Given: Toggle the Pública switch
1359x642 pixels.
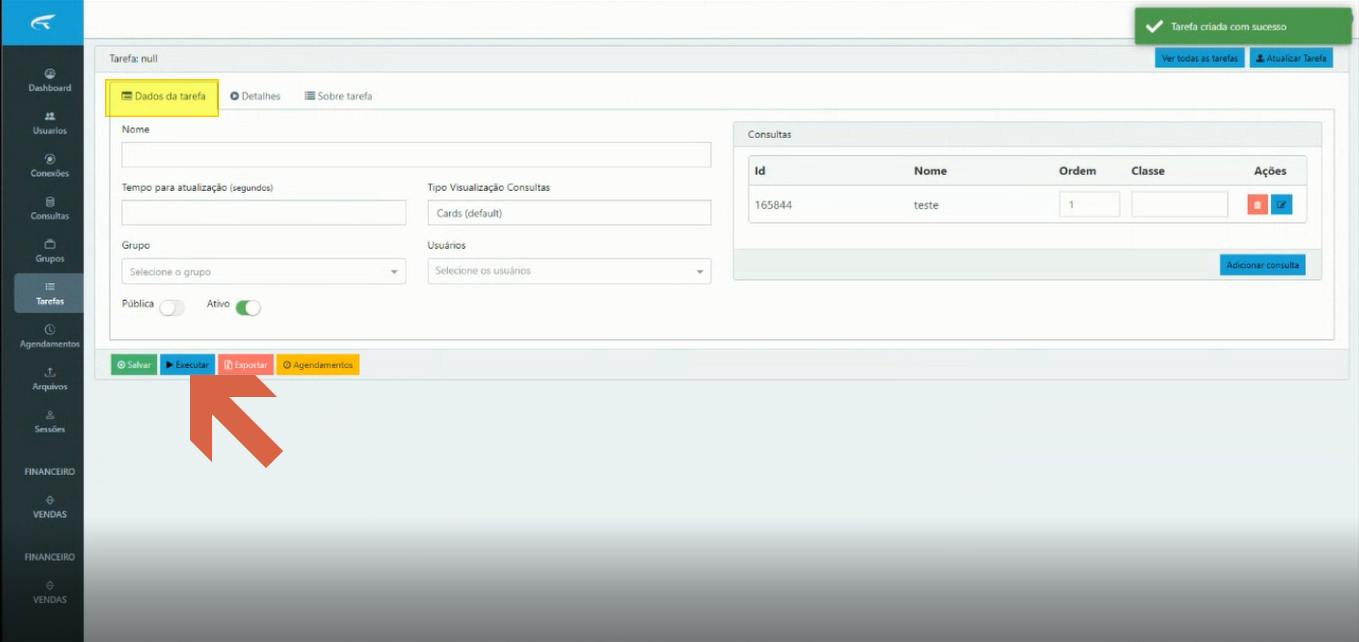Looking at the screenshot, I should tap(172, 308).
